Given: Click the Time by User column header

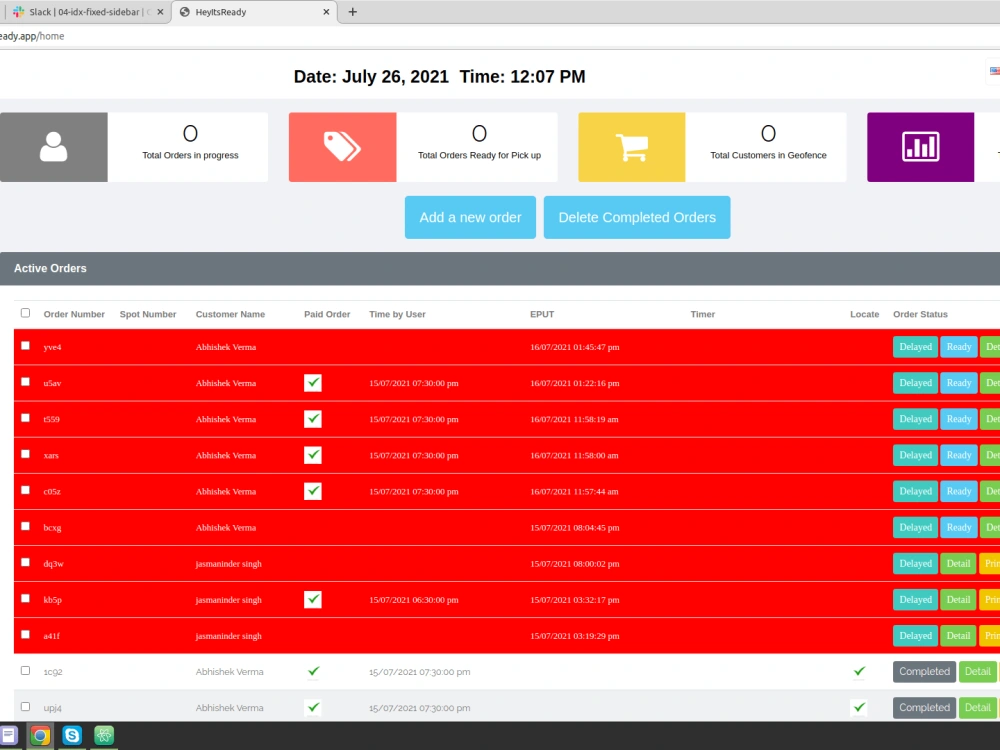Looking at the screenshot, I should [397, 314].
